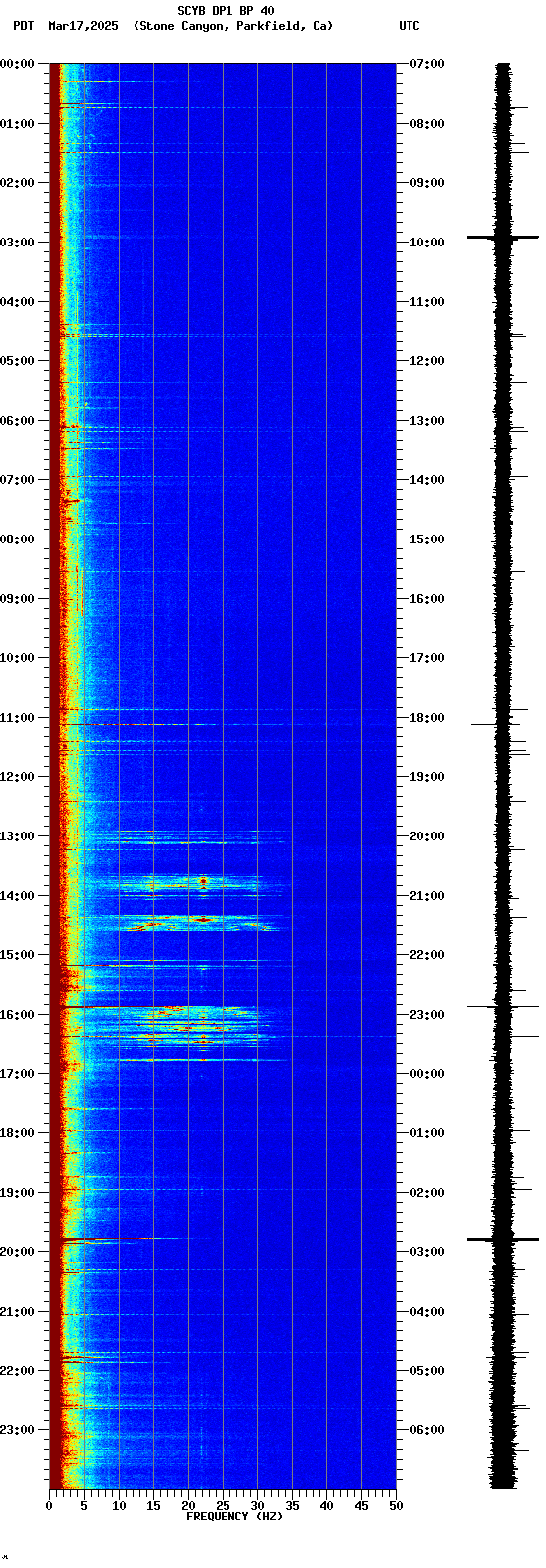Click the large seismogram spike near 10:00 UTC

tap(502, 238)
